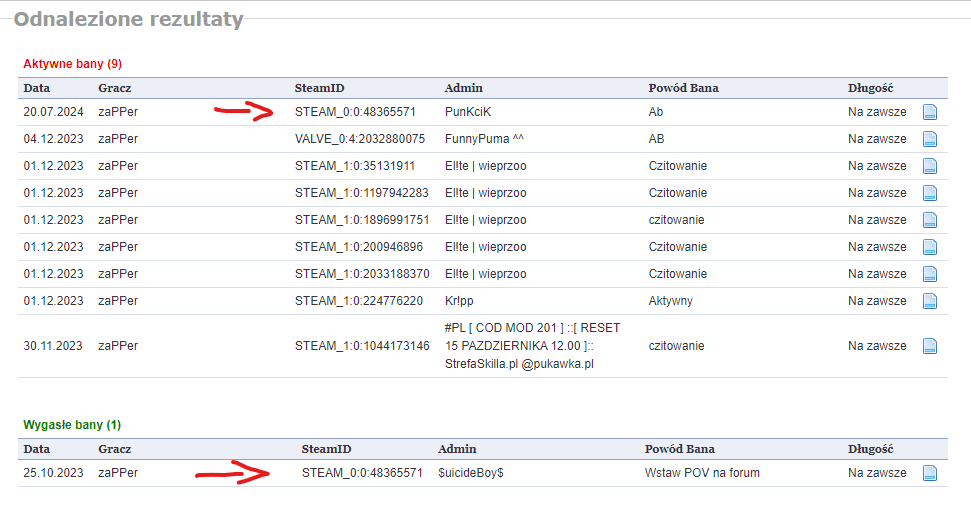The width and height of the screenshot is (971, 526).
Task: Click the Długość column header in expired bans
Action: tap(870, 449)
